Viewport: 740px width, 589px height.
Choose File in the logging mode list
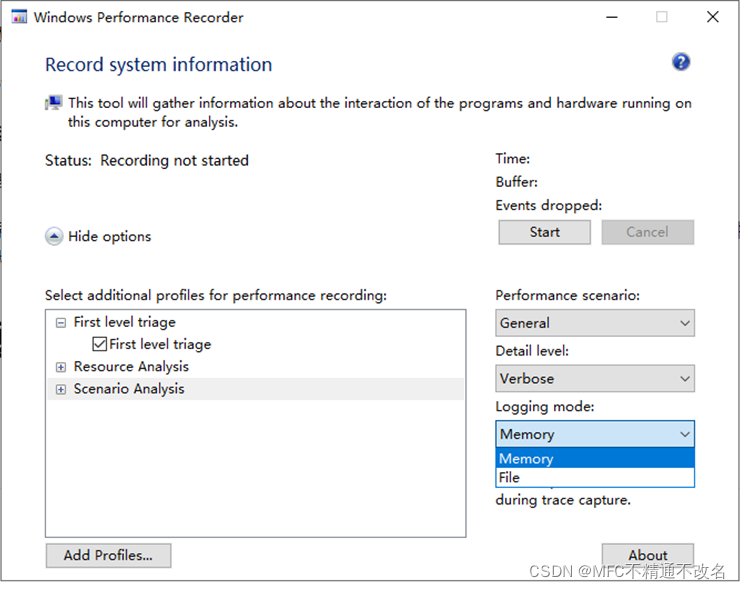point(595,477)
